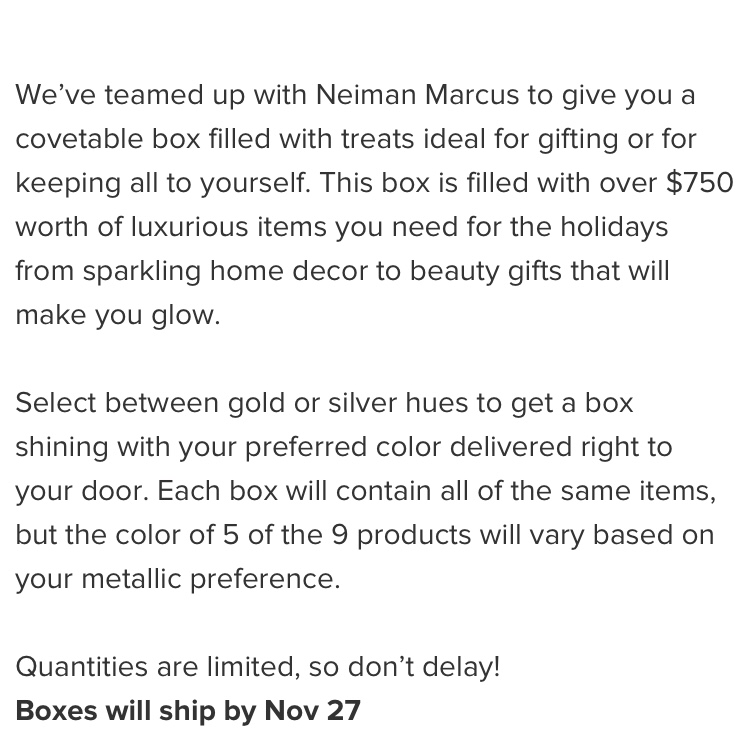The width and height of the screenshot is (737, 744).
Task: Click the words "metallic preference."
Action: point(211,579)
